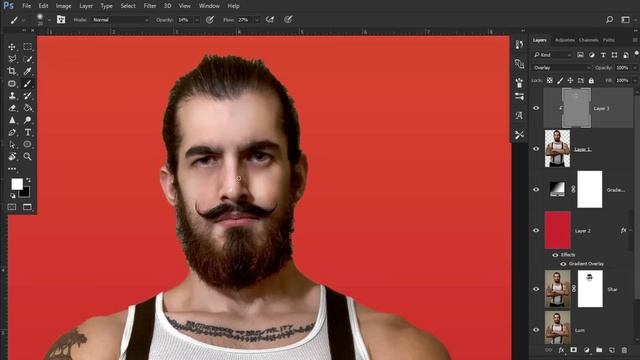640x360 pixels.
Task: Swap foreground and background colors
Action: click(x=28, y=180)
